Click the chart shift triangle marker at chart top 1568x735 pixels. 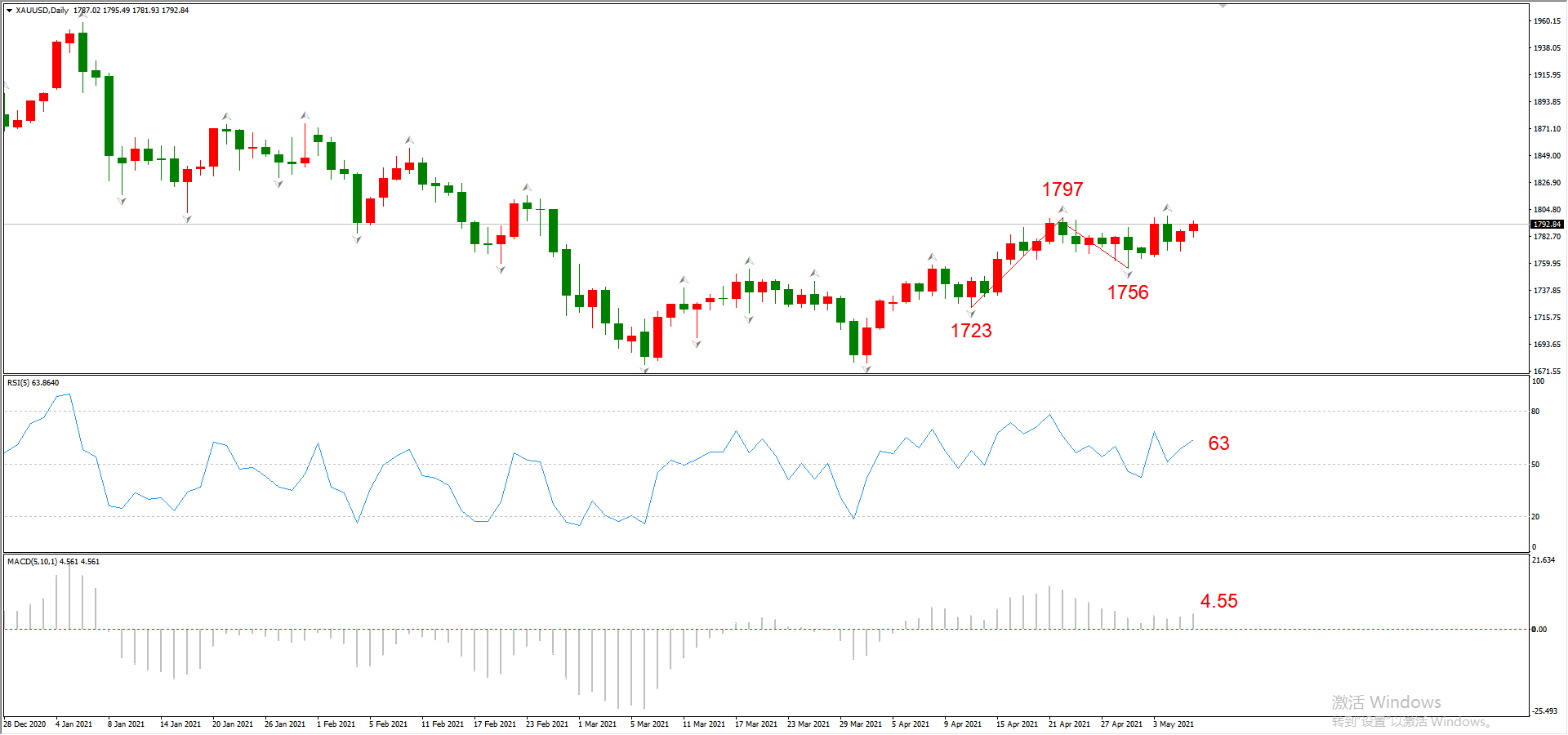click(x=1223, y=6)
